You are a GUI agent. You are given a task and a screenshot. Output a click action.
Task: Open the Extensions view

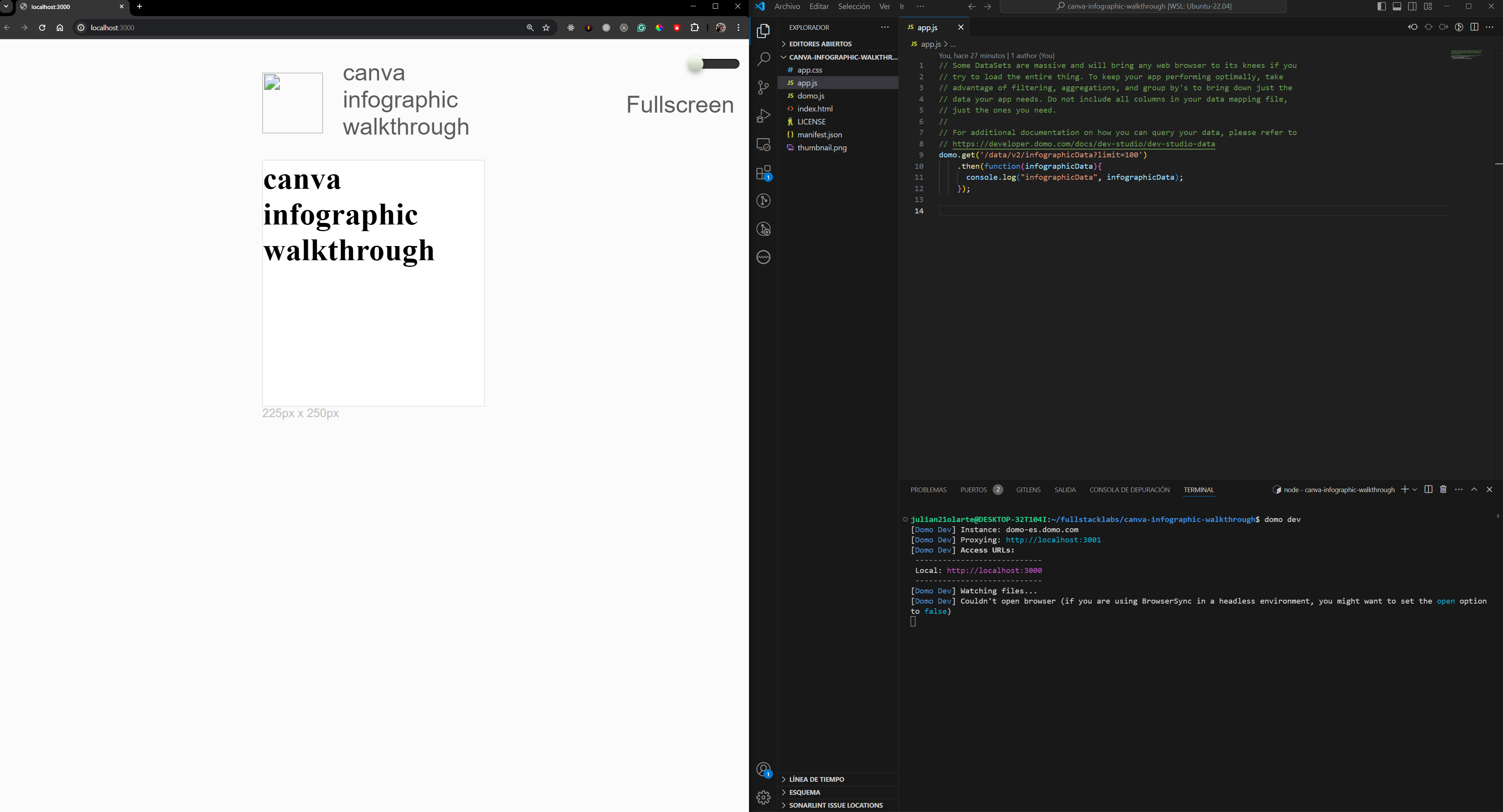[x=763, y=173]
